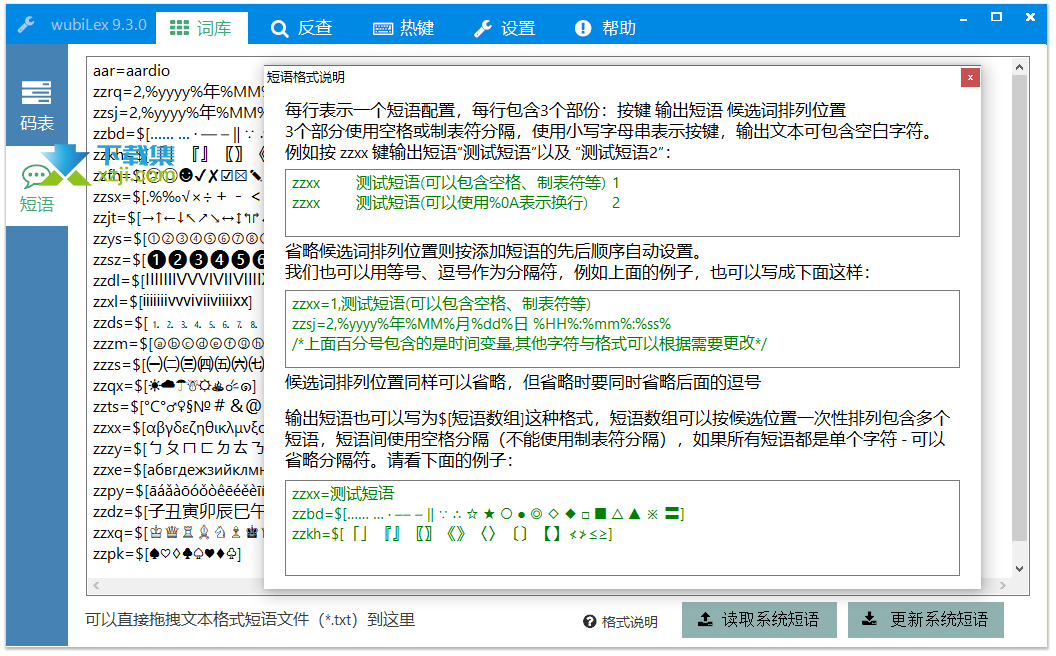Click the zzrq date phrase line
The width and height of the screenshot is (1056, 656).
178,92
